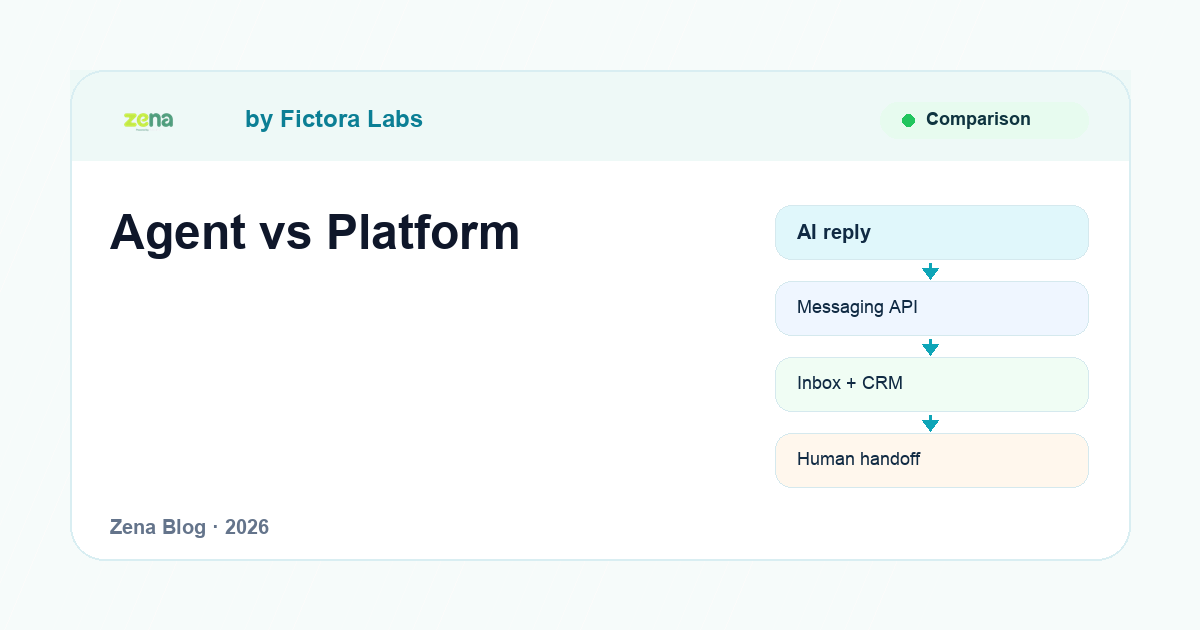Click the Comparison badge
Image resolution: width=1200 pixels, height=630 pixels.
[984, 120]
